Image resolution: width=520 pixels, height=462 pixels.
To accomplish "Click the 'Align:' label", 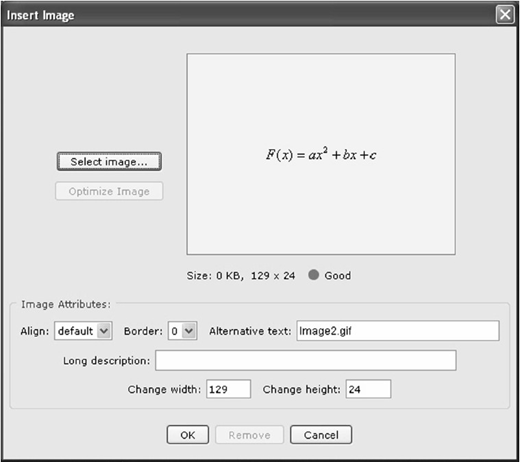I will pos(35,331).
